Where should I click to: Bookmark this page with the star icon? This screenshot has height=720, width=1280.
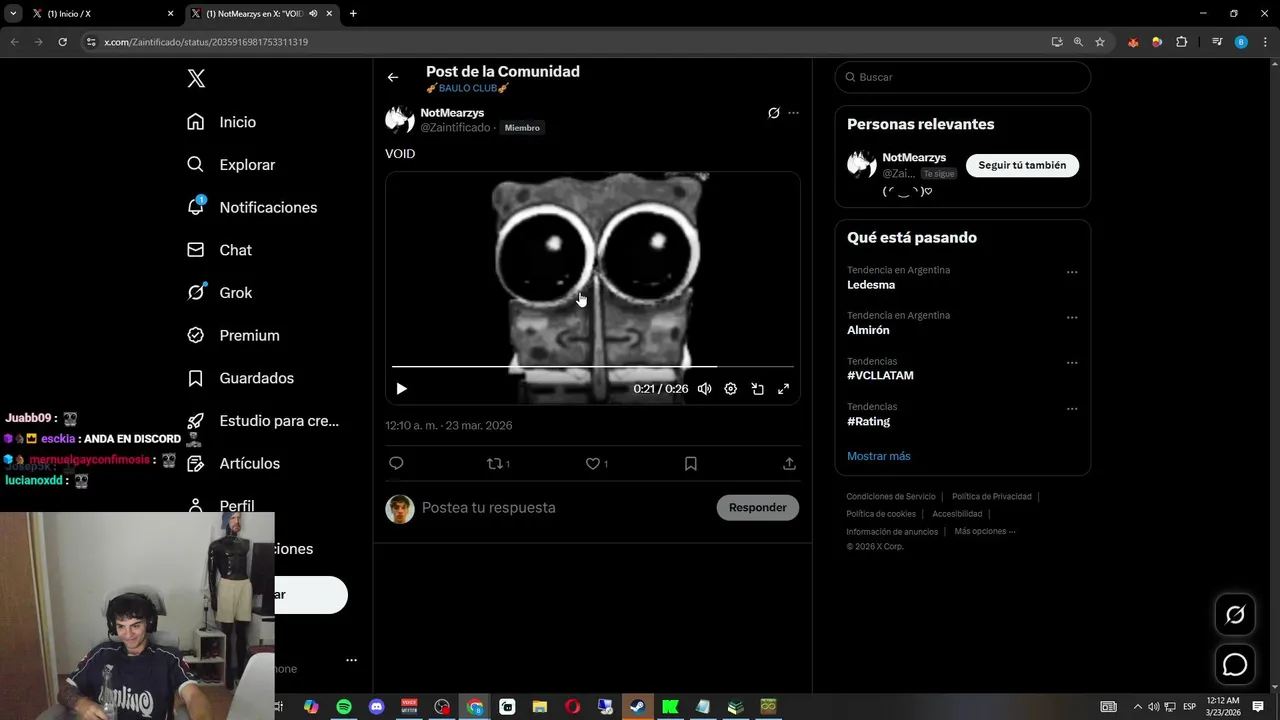(x=1100, y=42)
